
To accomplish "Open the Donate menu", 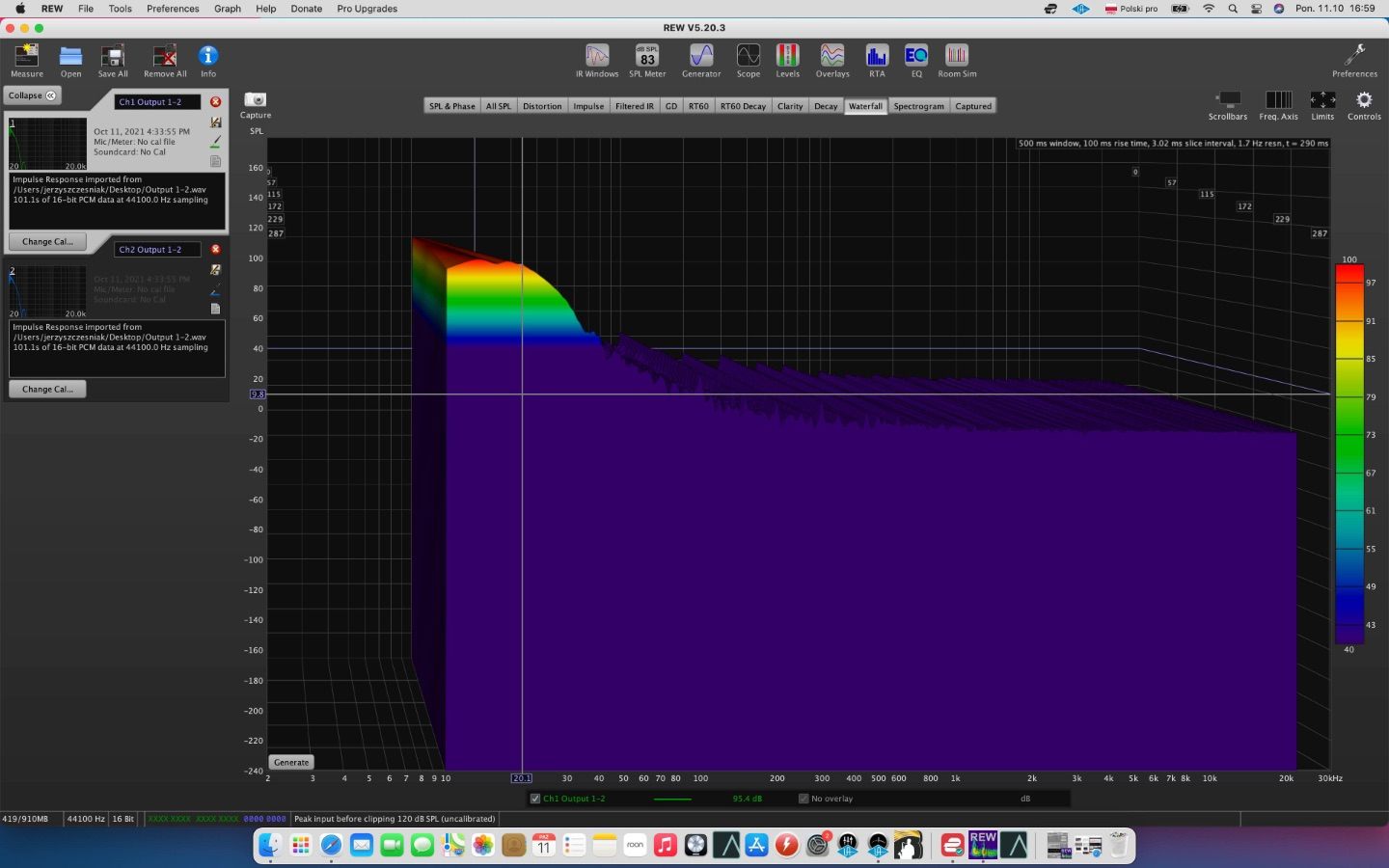I will coord(307,9).
